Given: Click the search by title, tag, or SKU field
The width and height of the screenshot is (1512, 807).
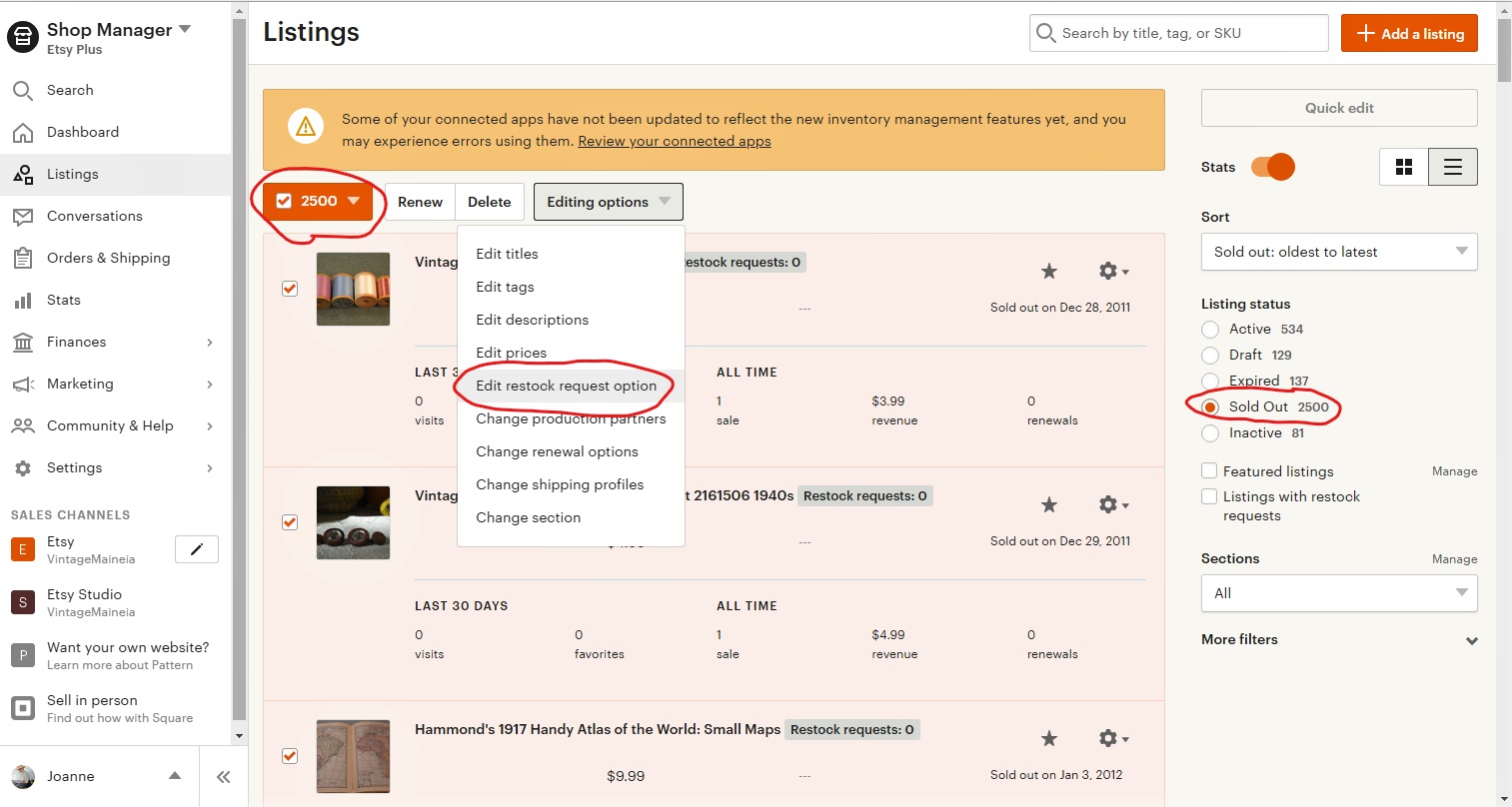Looking at the screenshot, I should click(x=1177, y=33).
